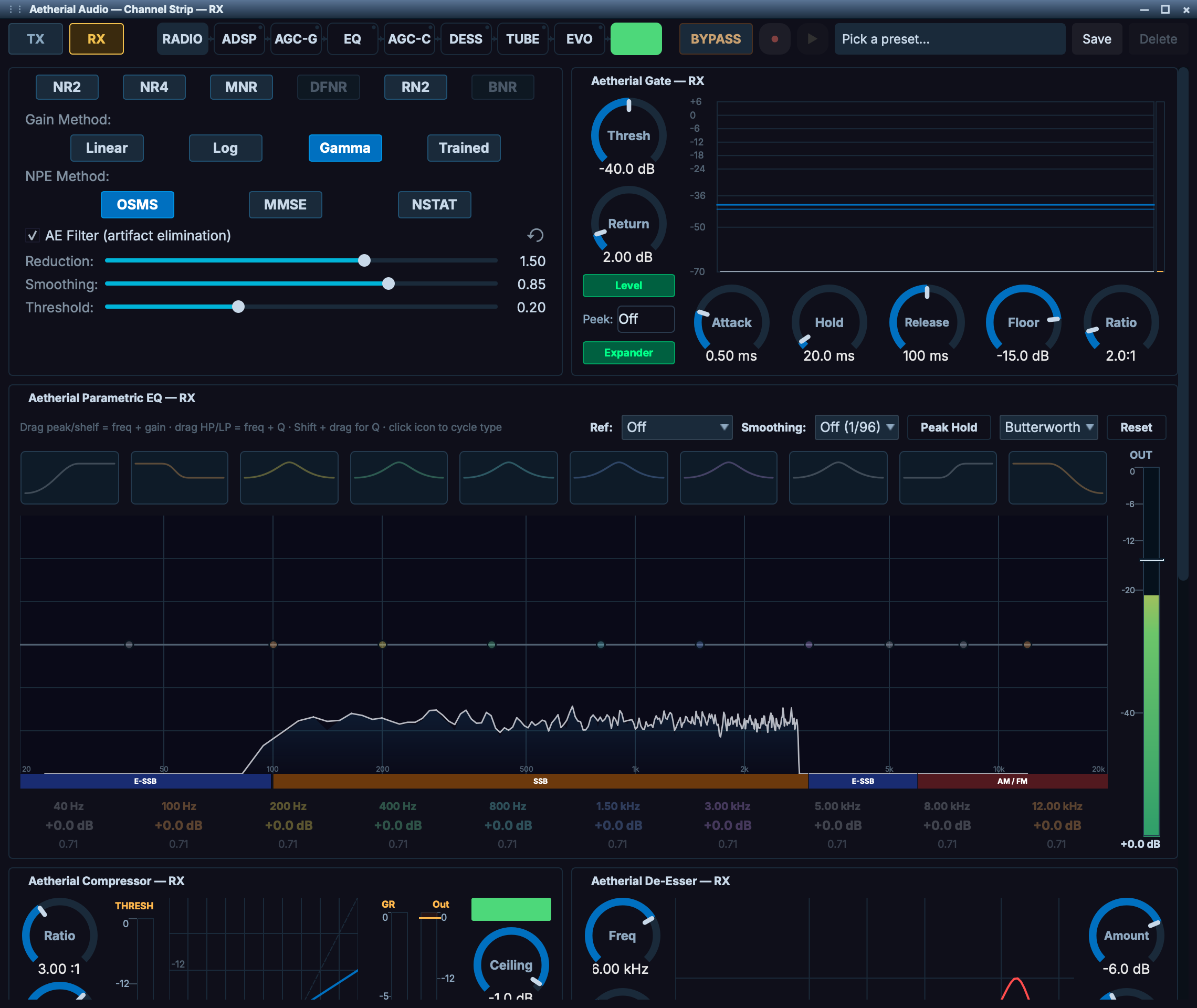Open the Smoothing Off (1/96) dropdown
The image size is (1197, 1008).
tap(856, 427)
